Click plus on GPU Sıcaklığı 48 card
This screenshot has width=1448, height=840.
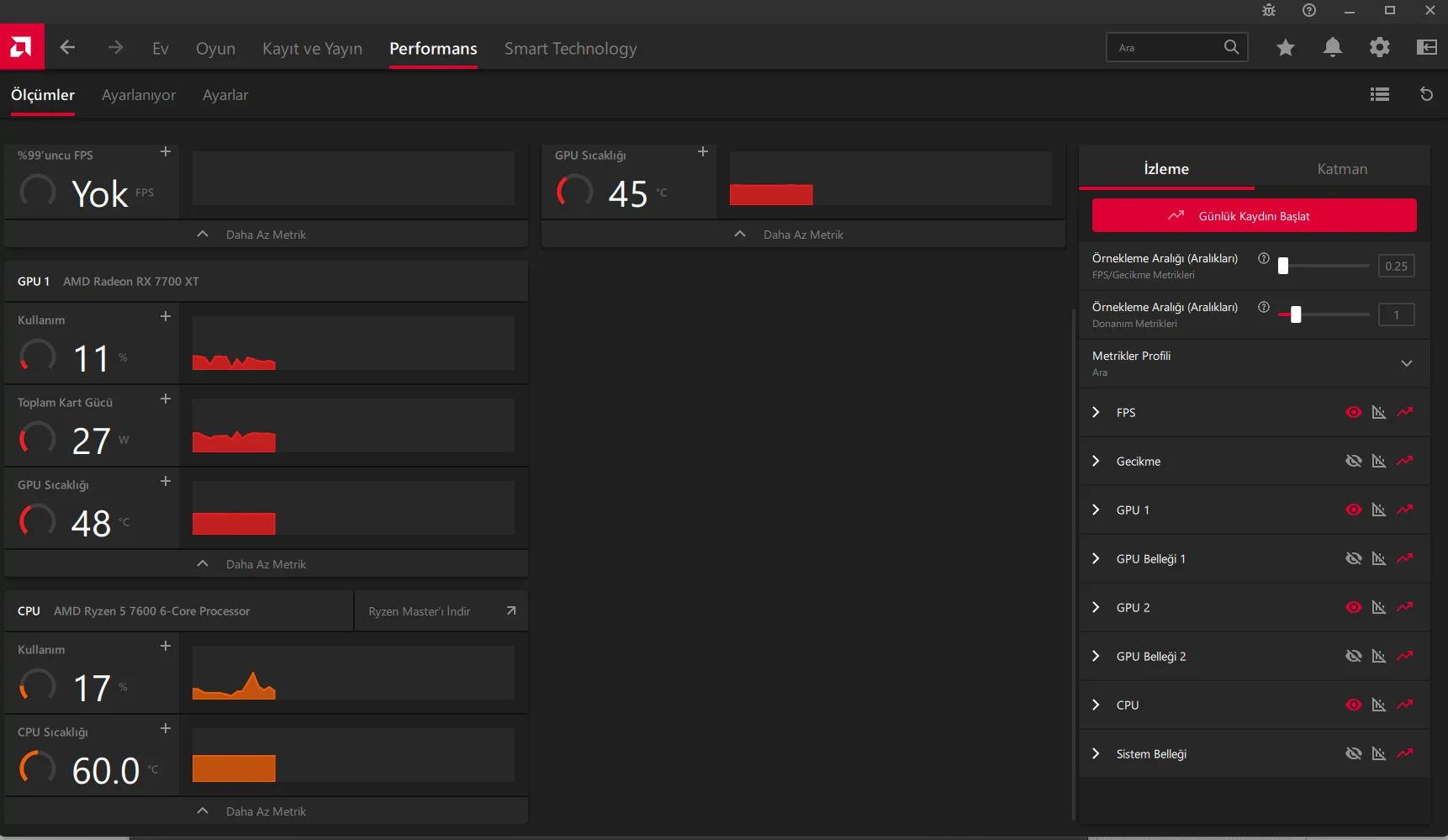click(x=166, y=481)
